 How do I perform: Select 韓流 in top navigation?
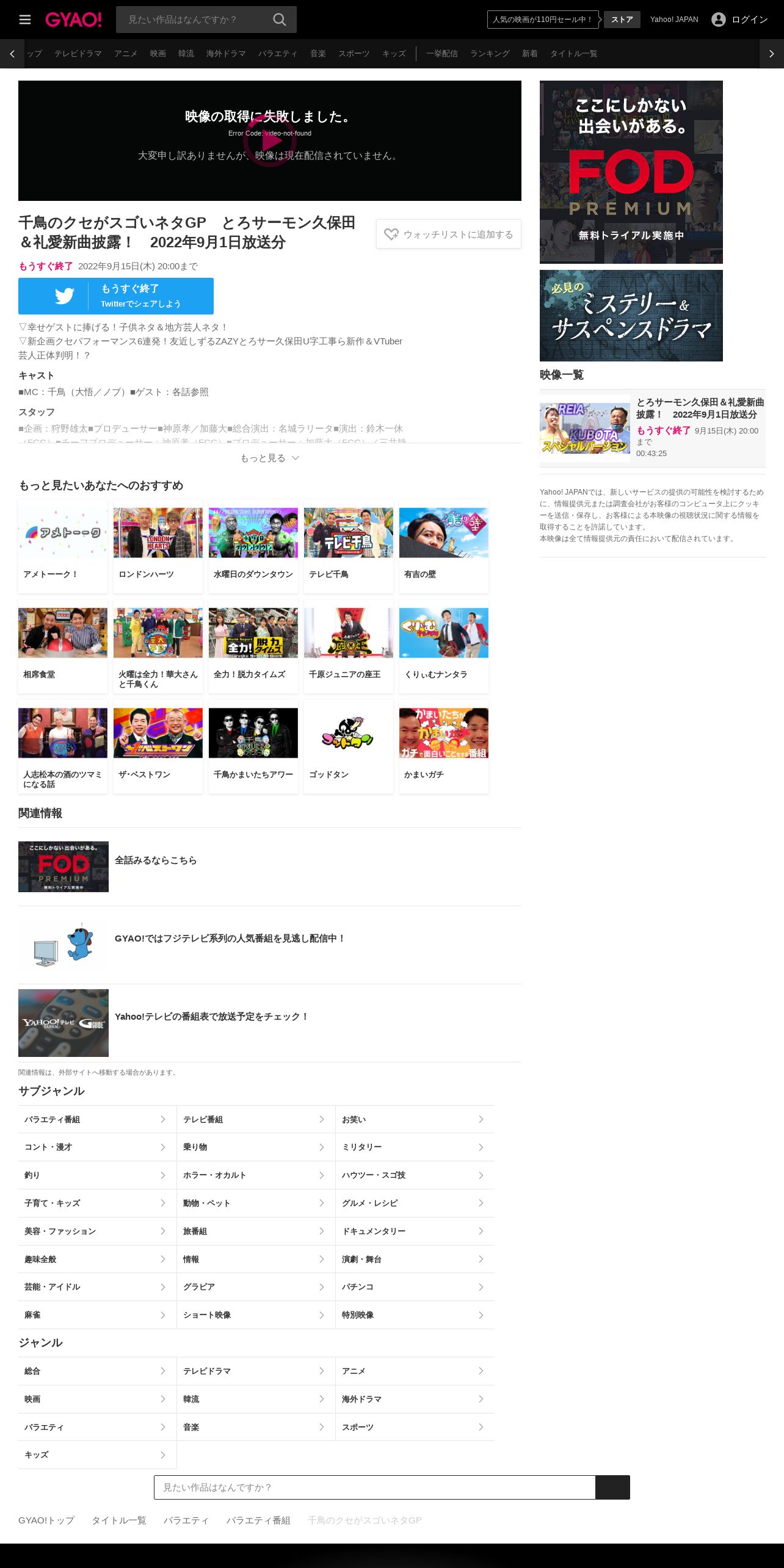coord(186,54)
